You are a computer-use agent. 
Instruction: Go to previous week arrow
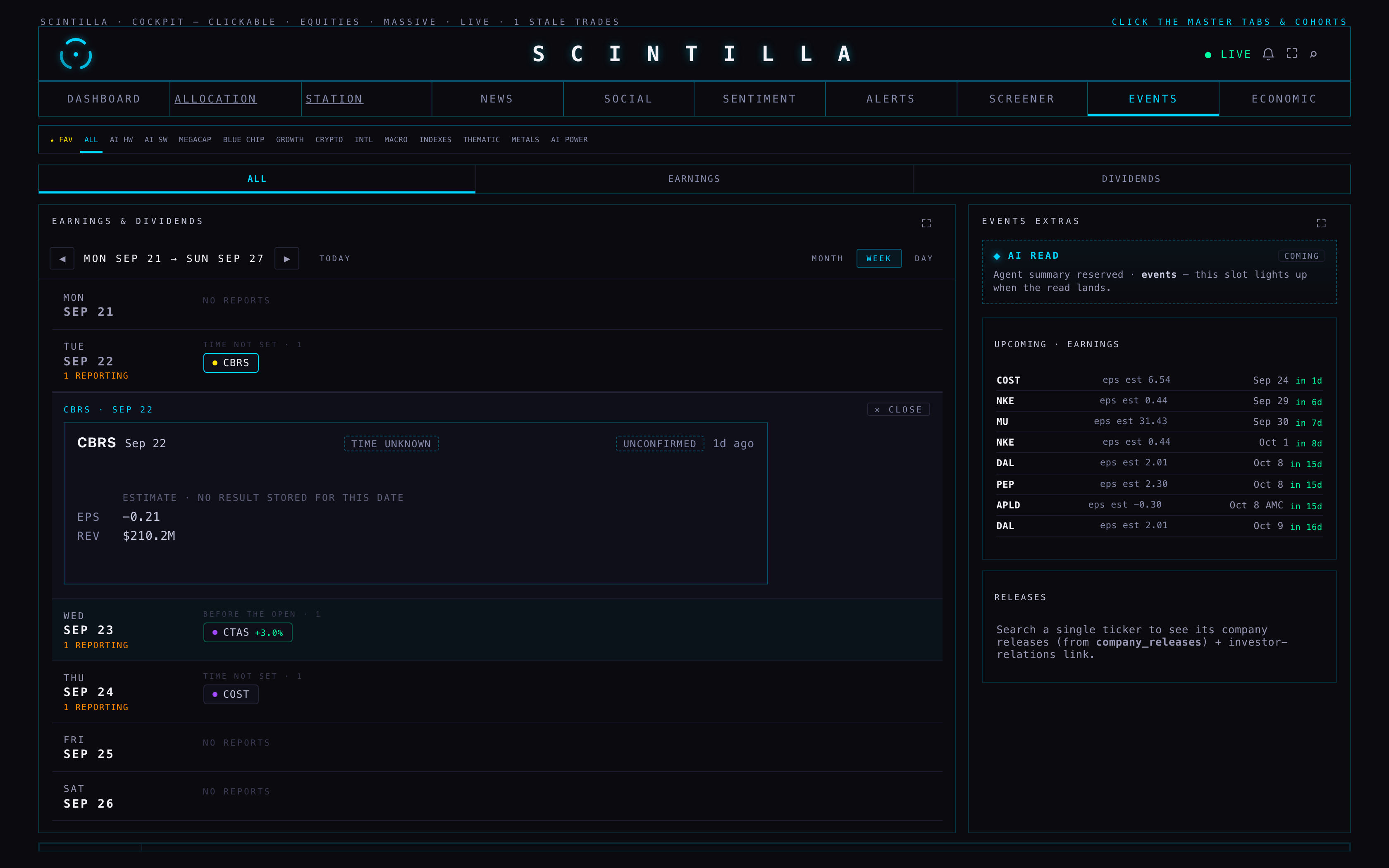pyautogui.click(x=62, y=258)
